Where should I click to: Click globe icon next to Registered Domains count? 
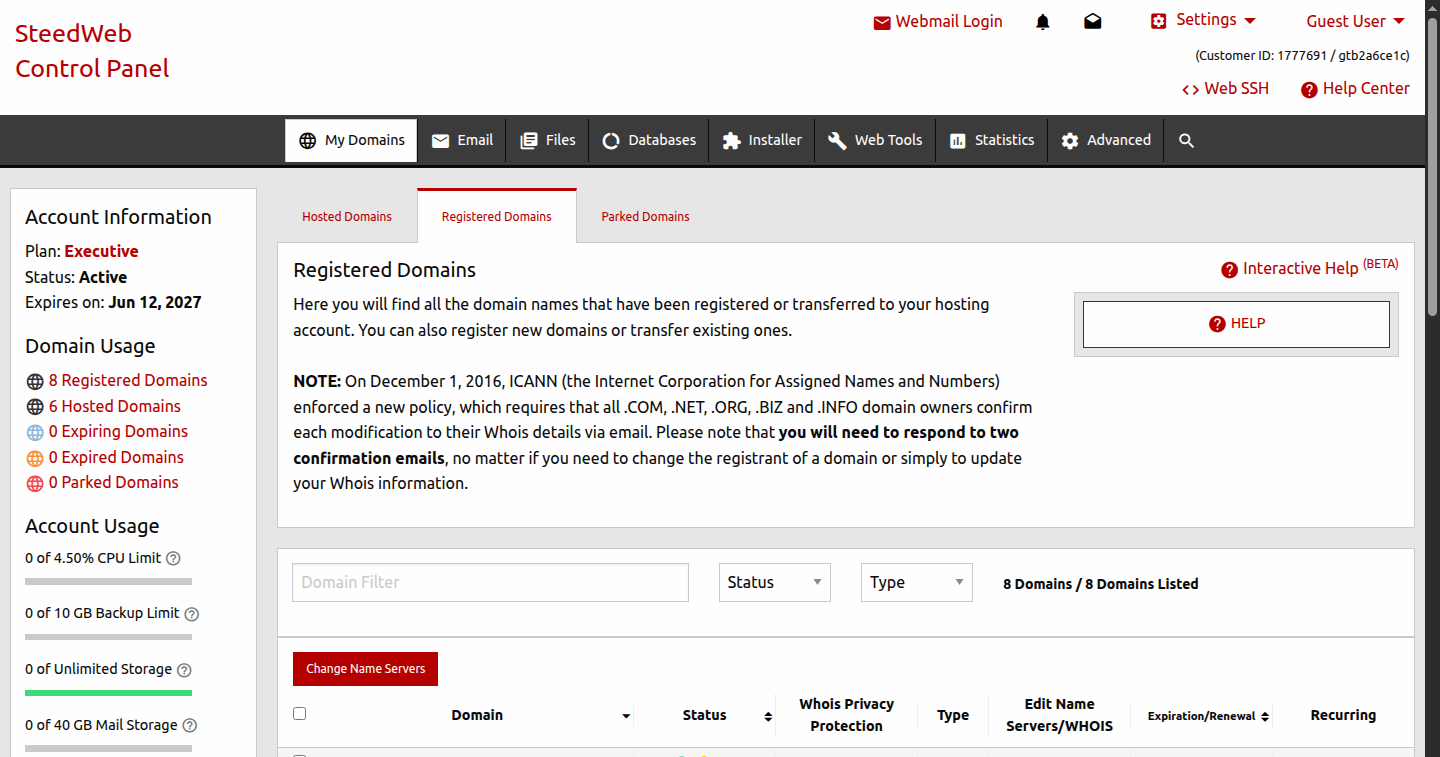pos(35,381)
